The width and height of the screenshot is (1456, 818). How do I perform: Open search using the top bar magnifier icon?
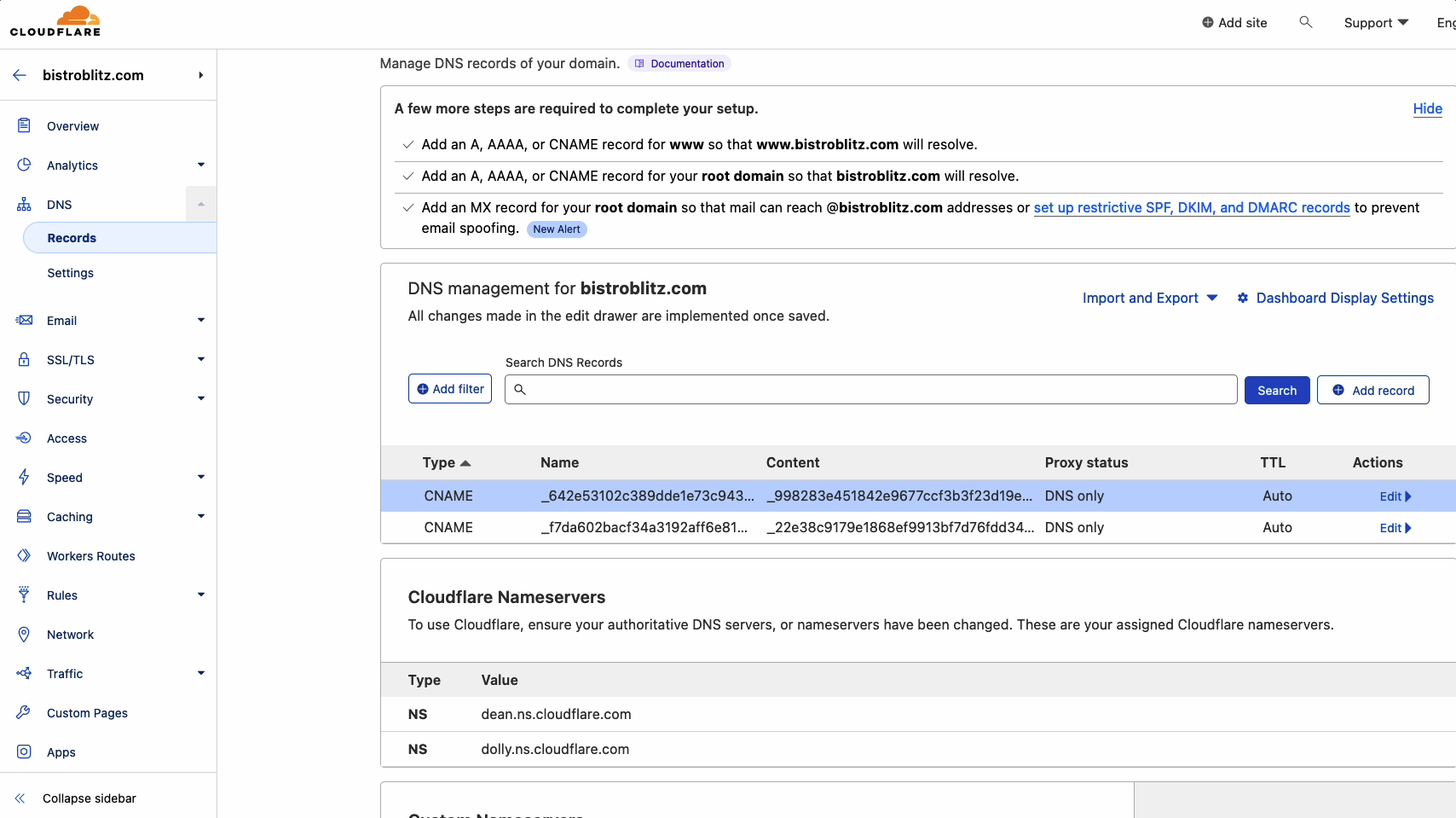tap(1305, 22)
